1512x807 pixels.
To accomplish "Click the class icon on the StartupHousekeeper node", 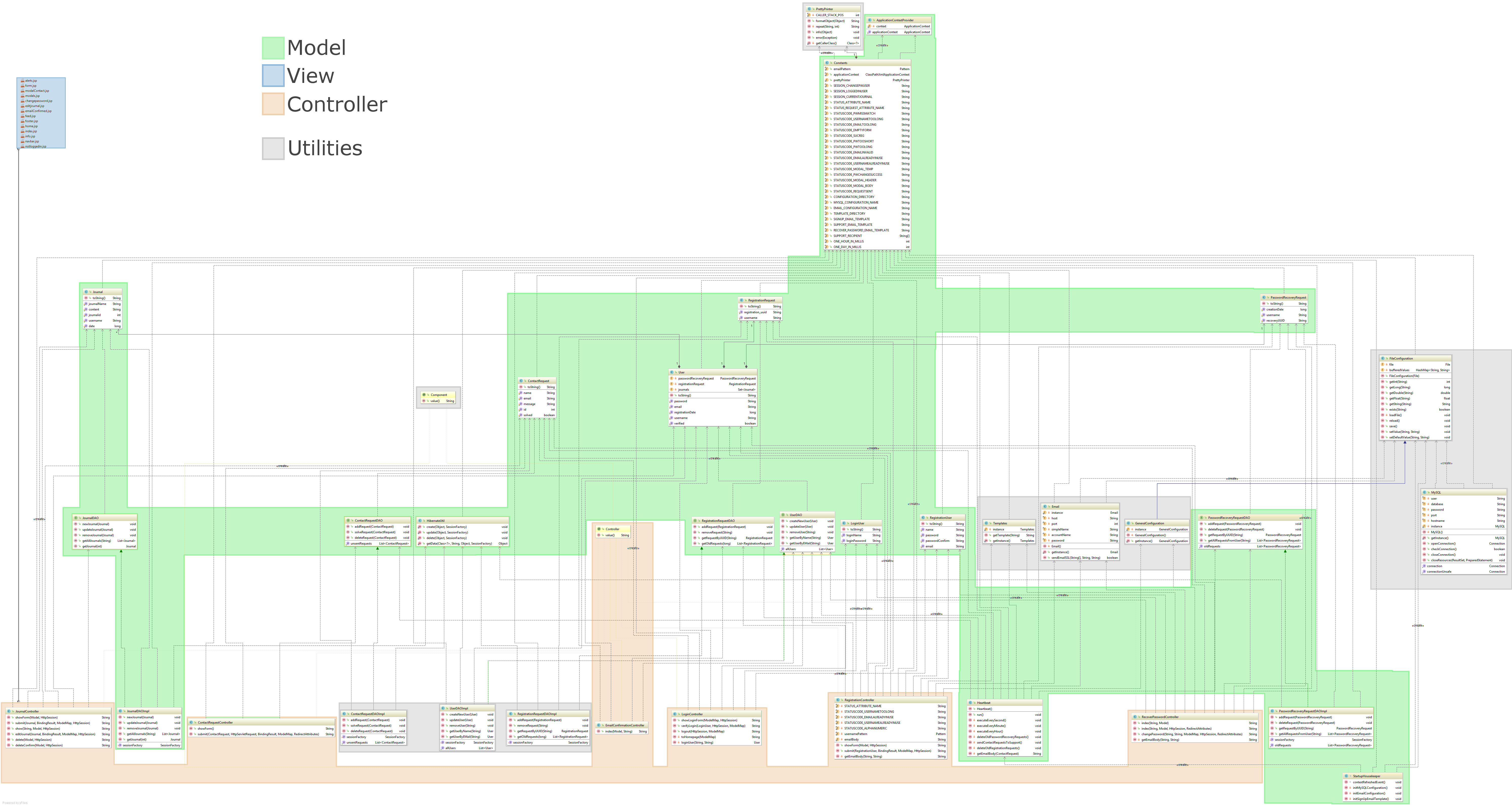I will (x=1346, y=776).
